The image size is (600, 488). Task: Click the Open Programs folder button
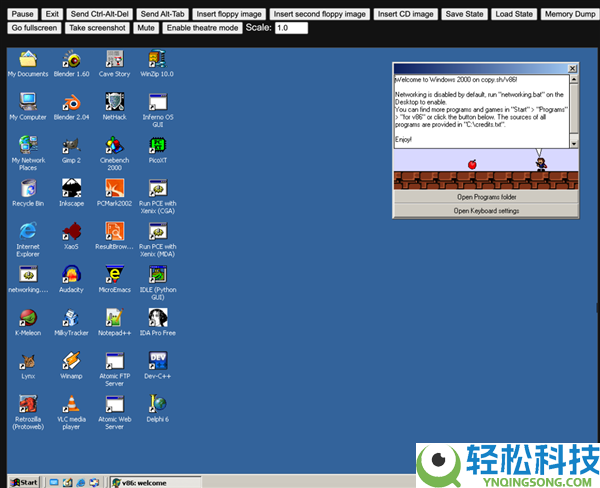click(485, 198)
